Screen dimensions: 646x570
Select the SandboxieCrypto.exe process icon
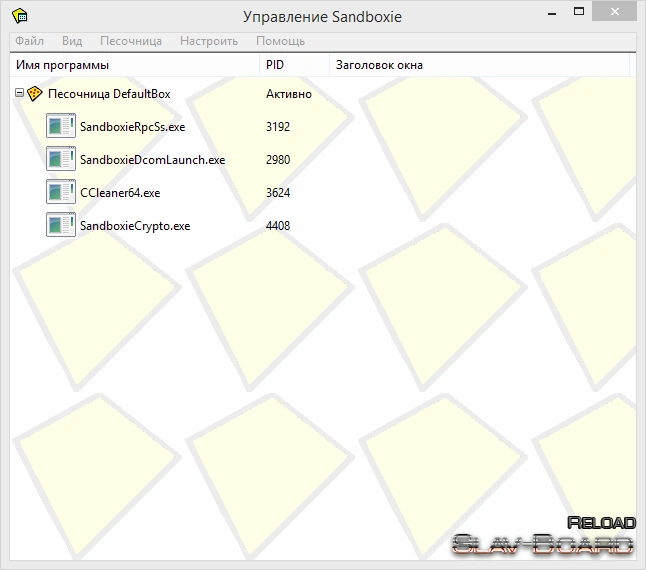coord(61,224)
